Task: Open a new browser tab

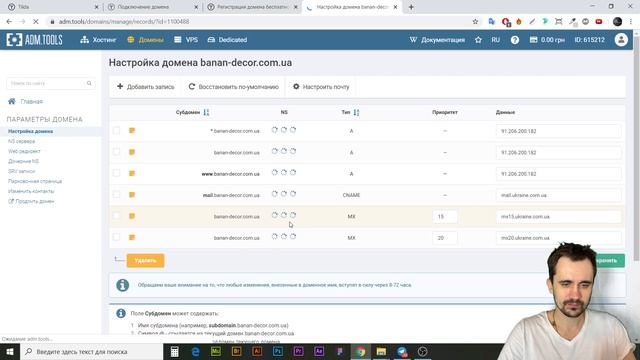Action: [411, 7]
